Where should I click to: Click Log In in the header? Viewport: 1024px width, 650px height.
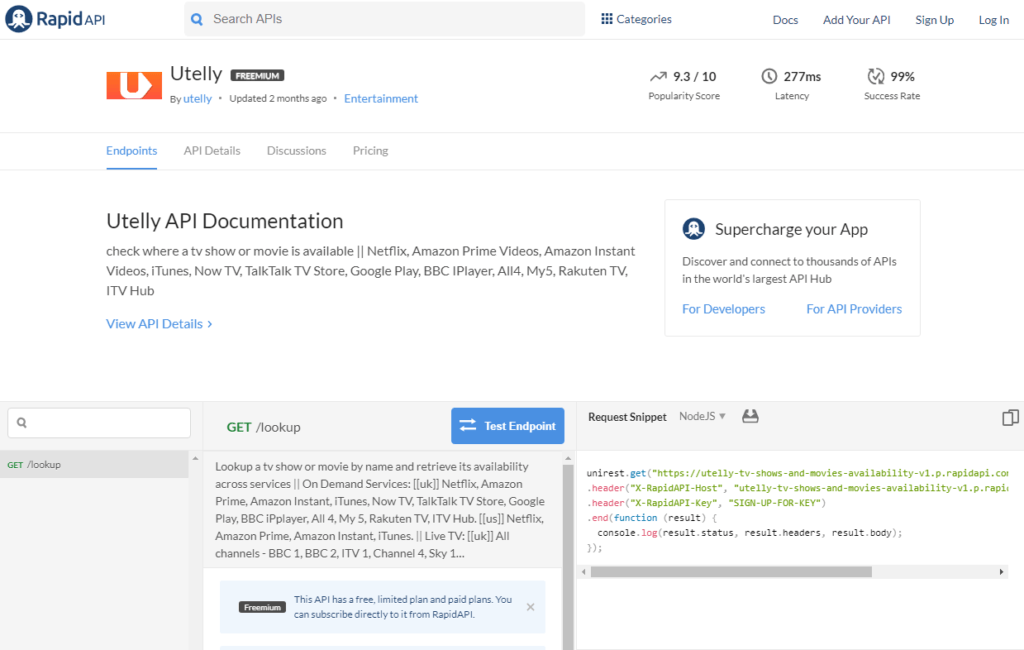click(x=993, y=20)
